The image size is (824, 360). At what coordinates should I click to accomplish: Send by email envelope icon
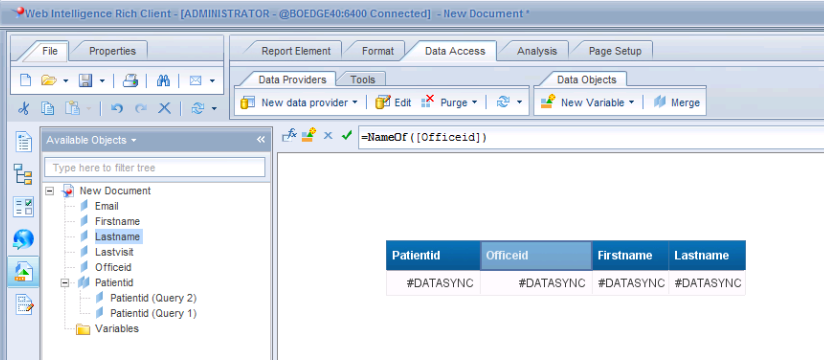coord(195,80)
